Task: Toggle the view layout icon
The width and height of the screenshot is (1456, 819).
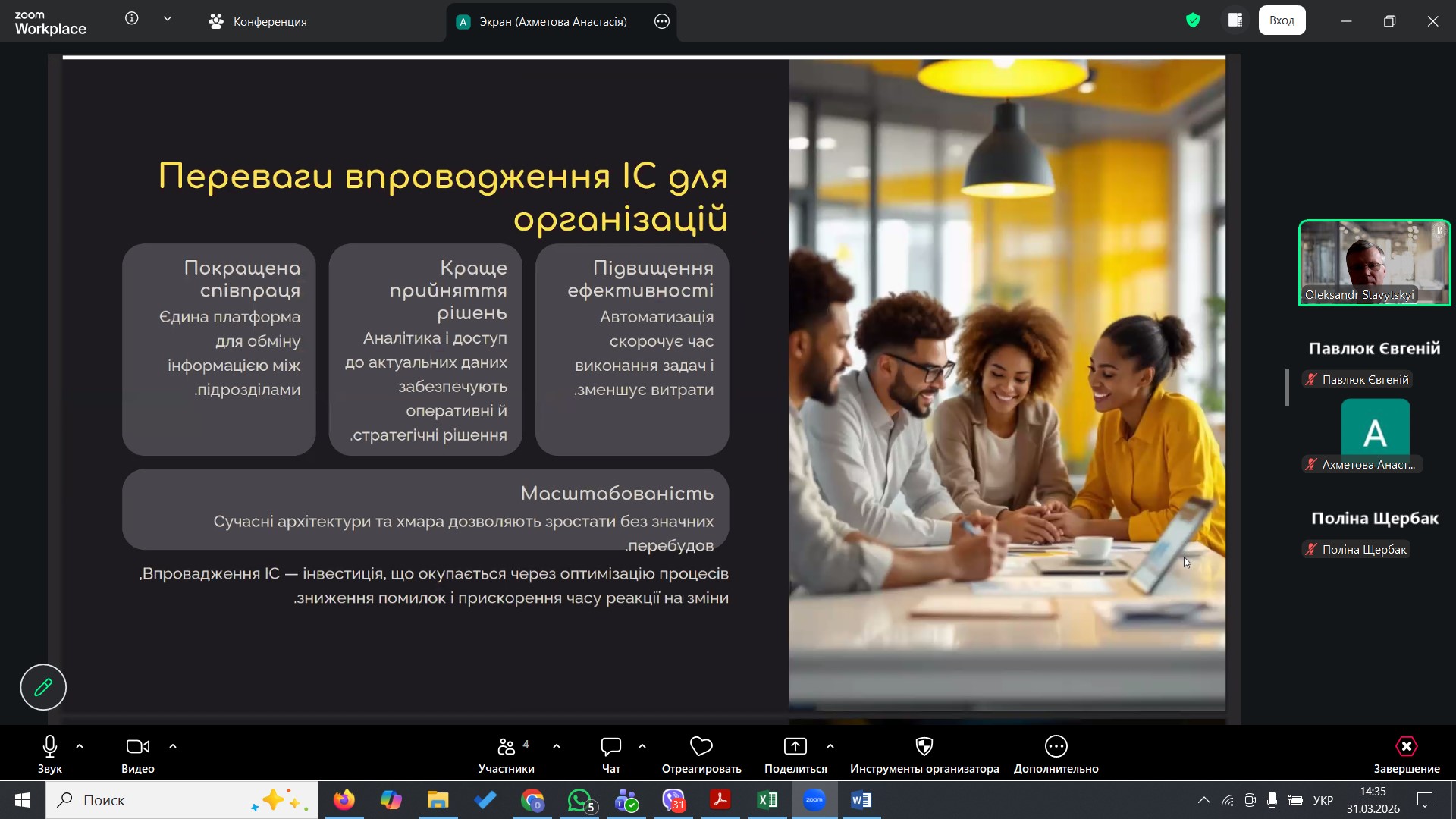Action: pos(1235,20)
